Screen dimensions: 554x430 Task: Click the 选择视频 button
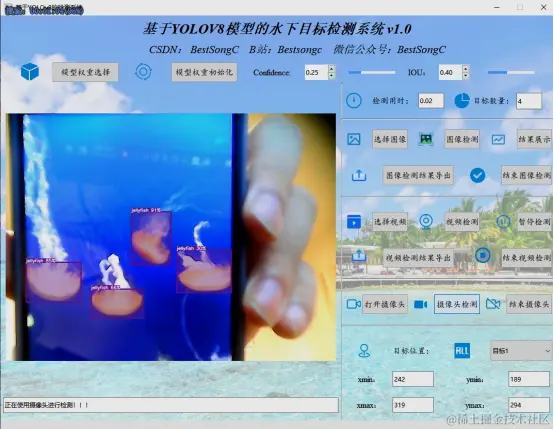(x=390, y=222)
